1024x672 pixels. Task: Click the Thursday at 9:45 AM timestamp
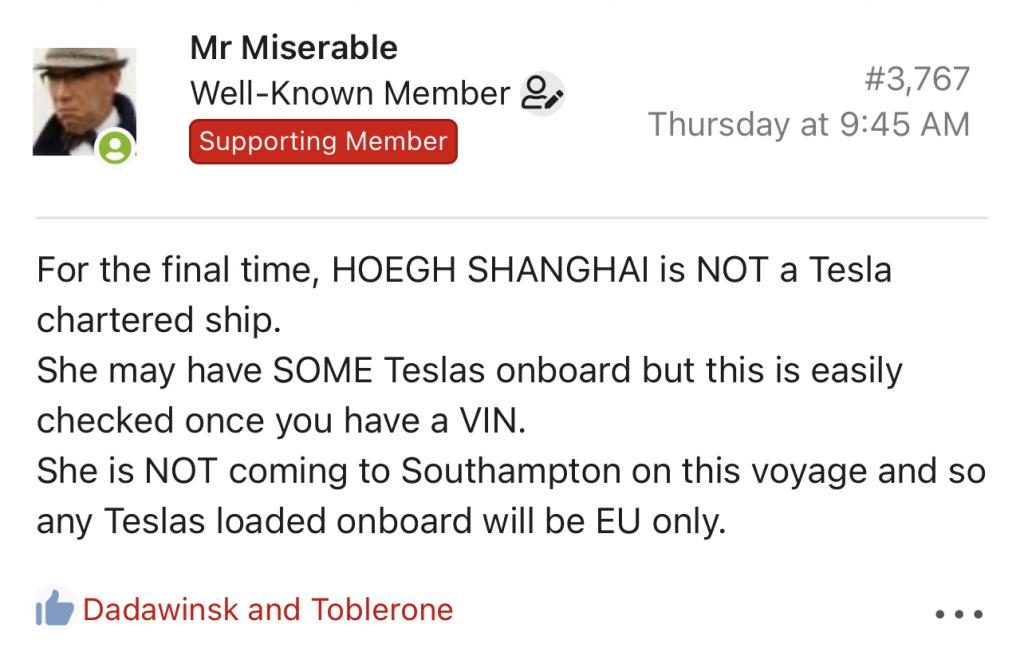808,124
